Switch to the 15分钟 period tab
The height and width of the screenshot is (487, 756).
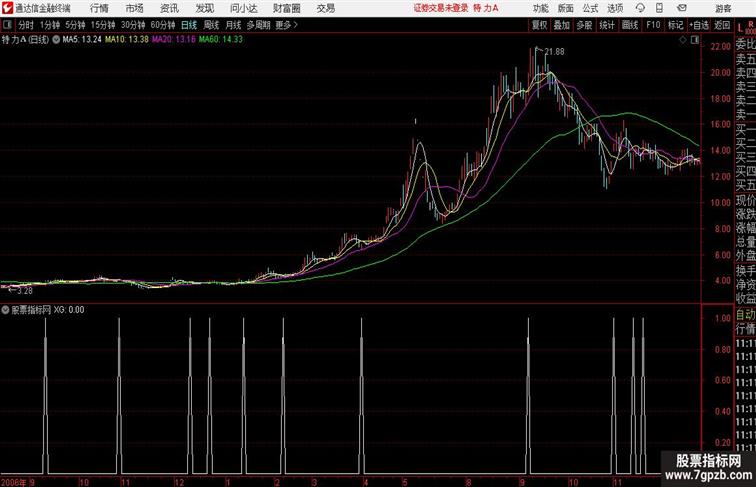[x=103, y=25]
